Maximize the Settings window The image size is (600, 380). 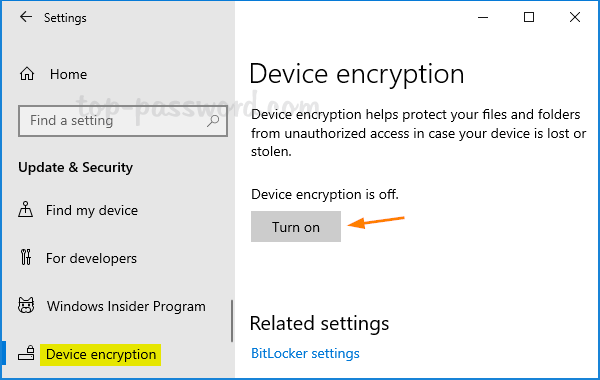pyautogui.click(x=529, y=17)
